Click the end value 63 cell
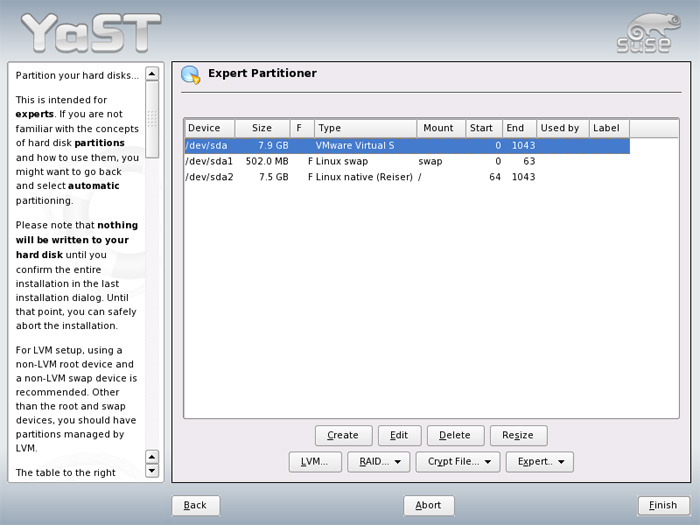The width and height of the screenshot is (700, 525). [529, 161]
